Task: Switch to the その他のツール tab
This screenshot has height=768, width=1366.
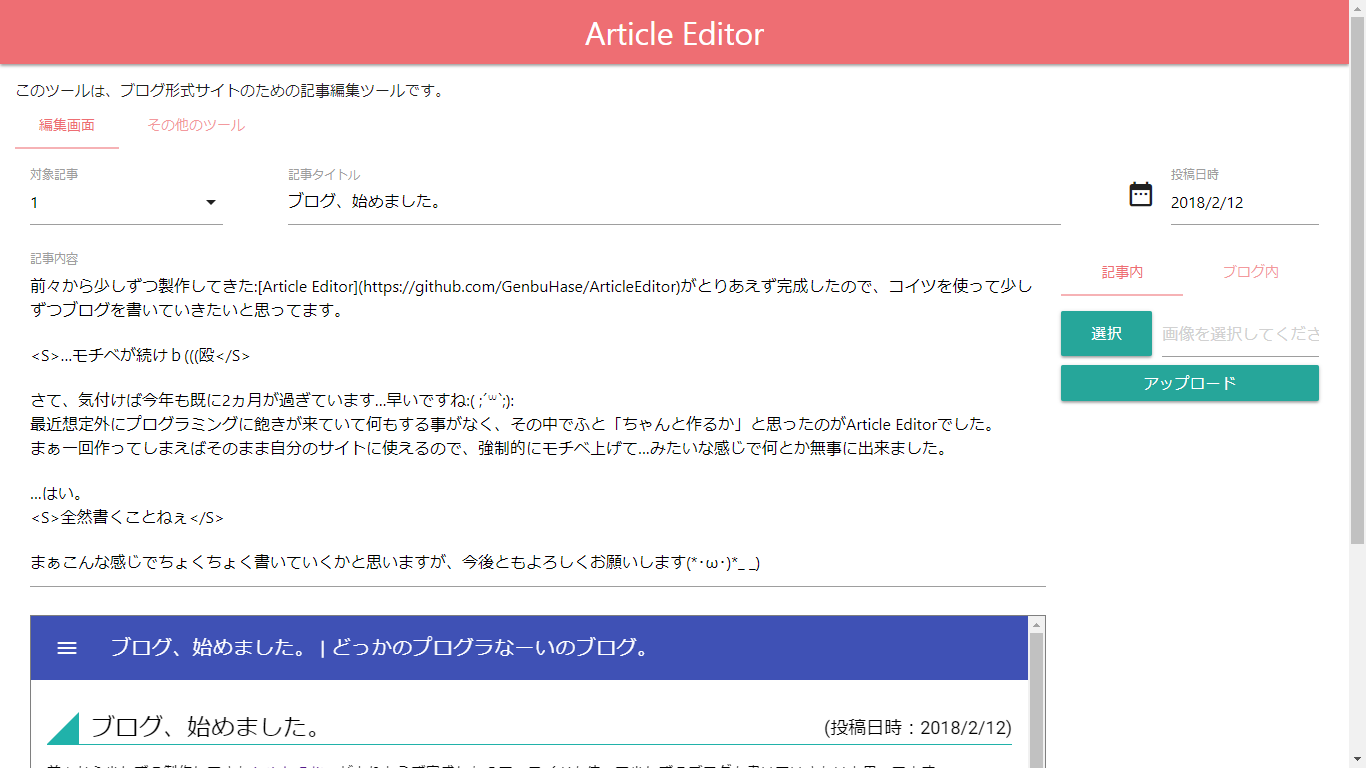Action: 196,126
